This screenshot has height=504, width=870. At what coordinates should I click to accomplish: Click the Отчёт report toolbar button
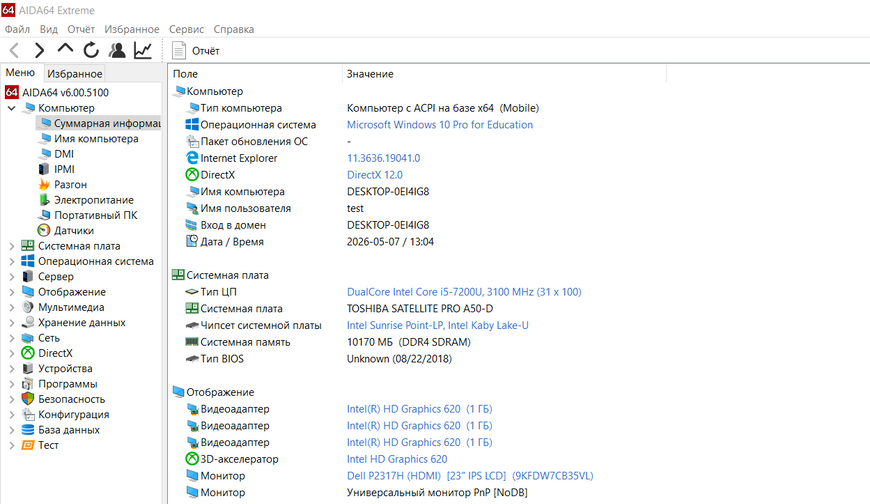coord(195,51)
